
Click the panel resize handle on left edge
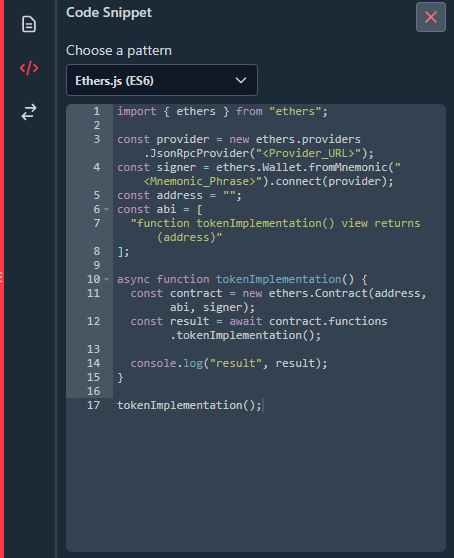[x=2, y=277]
